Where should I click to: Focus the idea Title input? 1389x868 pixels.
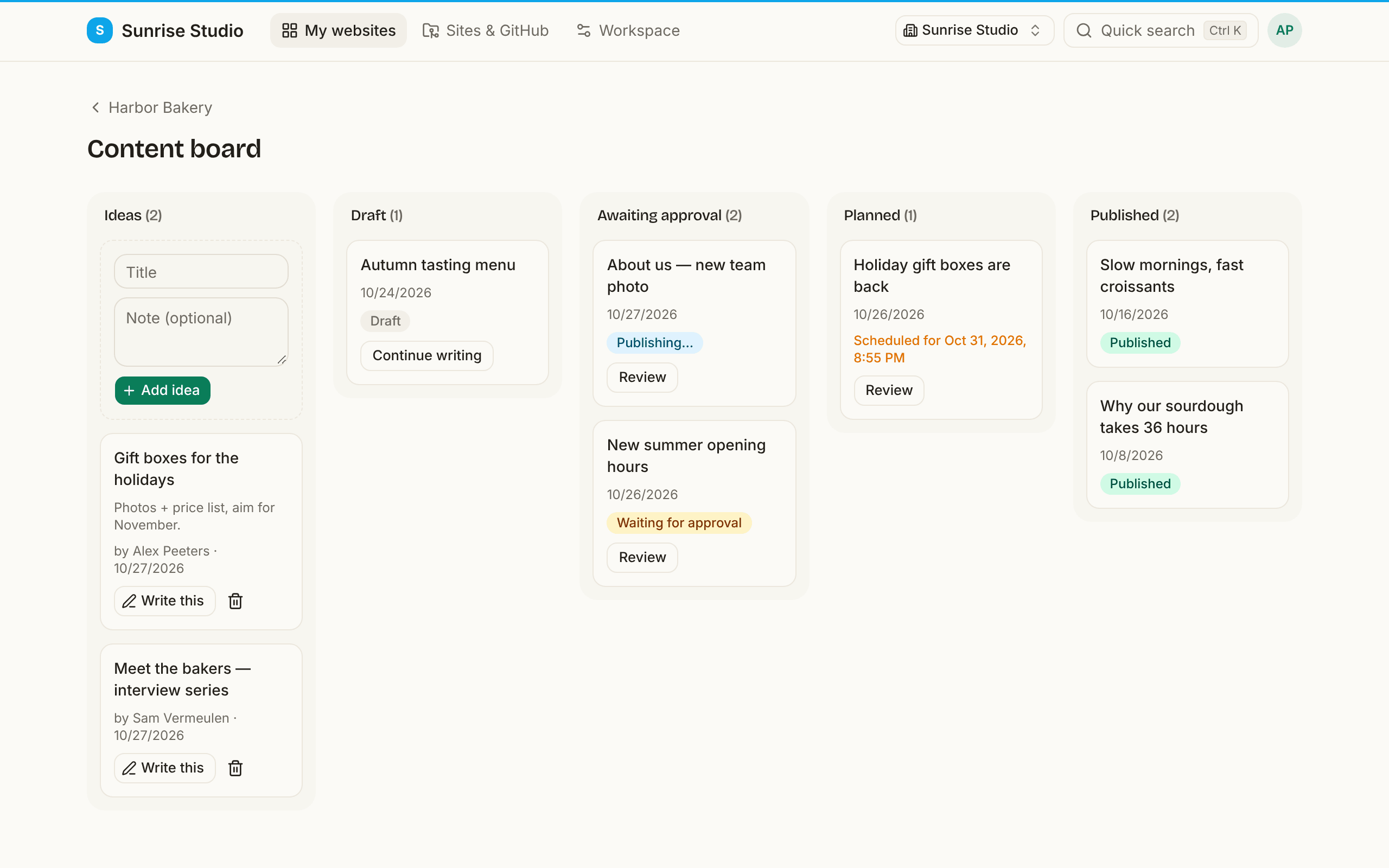coord(201,272)
